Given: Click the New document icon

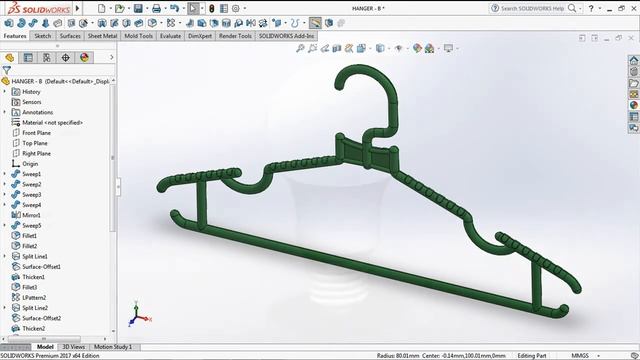Looking at the screenshot, I should (101, 8).
